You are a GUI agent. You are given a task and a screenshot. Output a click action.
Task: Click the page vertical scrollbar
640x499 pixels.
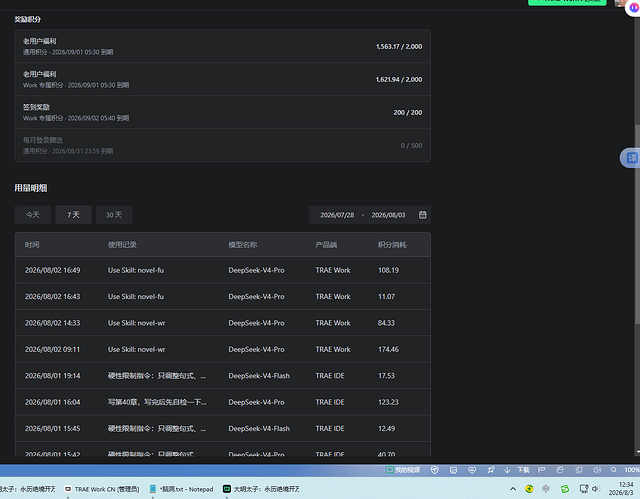[x=637, y=224]
